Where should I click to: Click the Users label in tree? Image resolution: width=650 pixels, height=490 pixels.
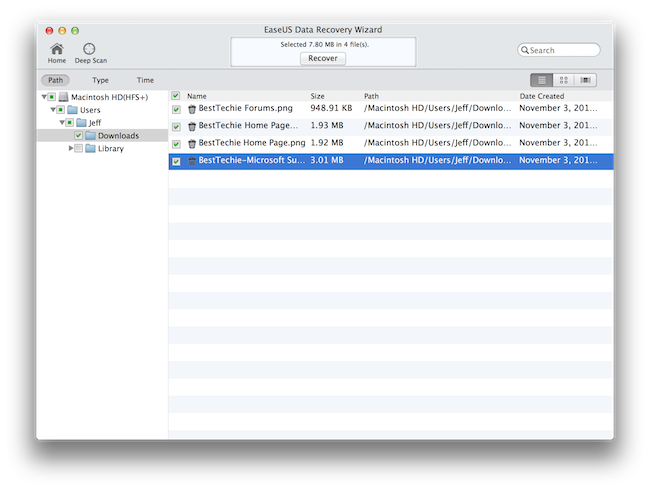[x=90, y=110]
